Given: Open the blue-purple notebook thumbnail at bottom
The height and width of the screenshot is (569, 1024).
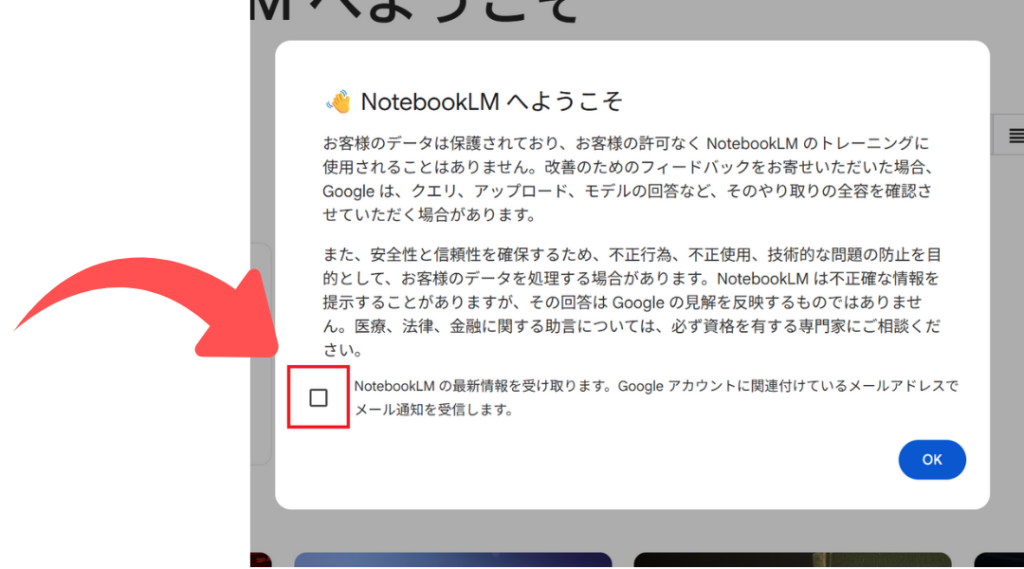Looking at the screenshot, I should pyautogui.click(x=452, y=560).
